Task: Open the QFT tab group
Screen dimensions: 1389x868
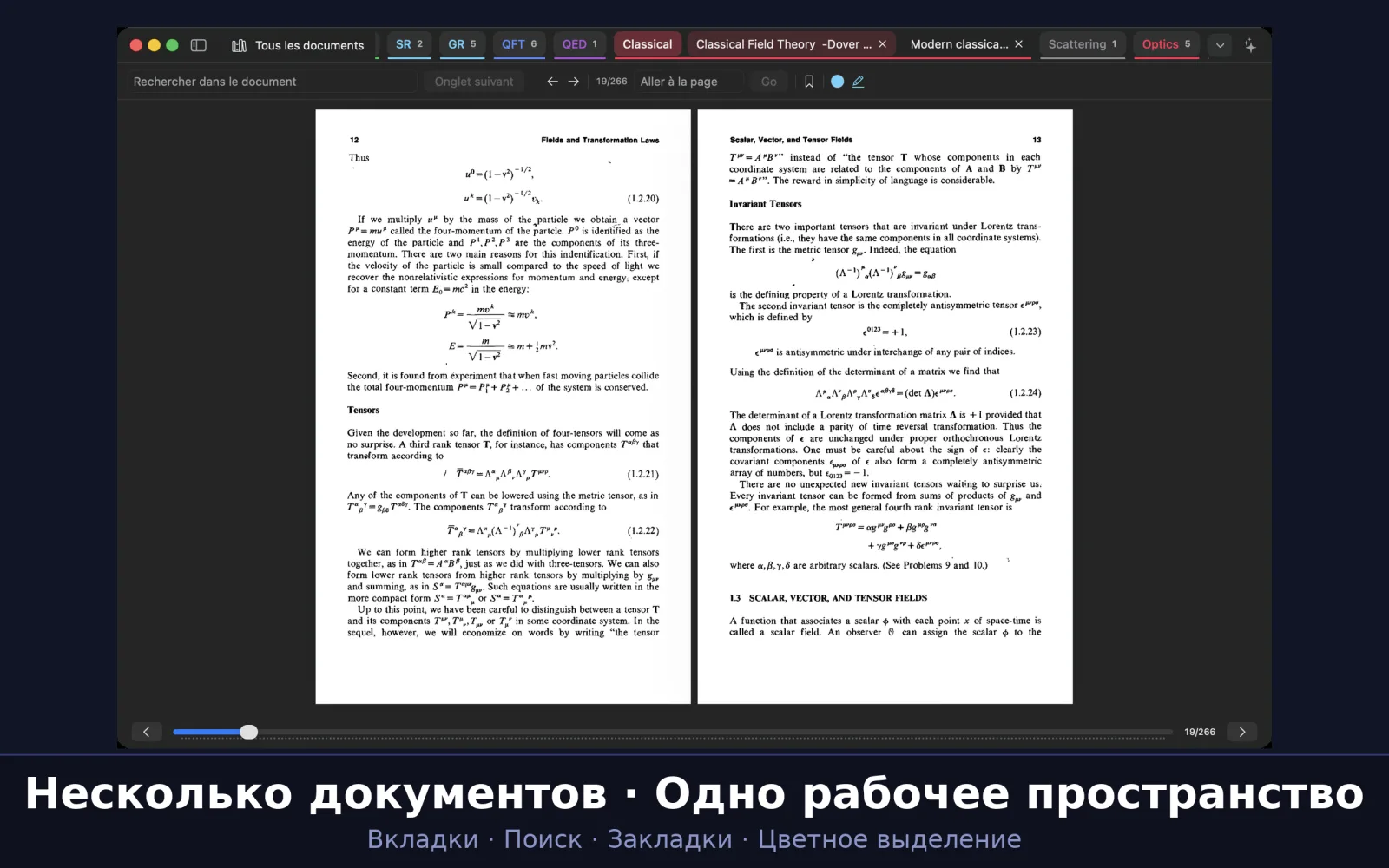Action: [x=519, y=44]
